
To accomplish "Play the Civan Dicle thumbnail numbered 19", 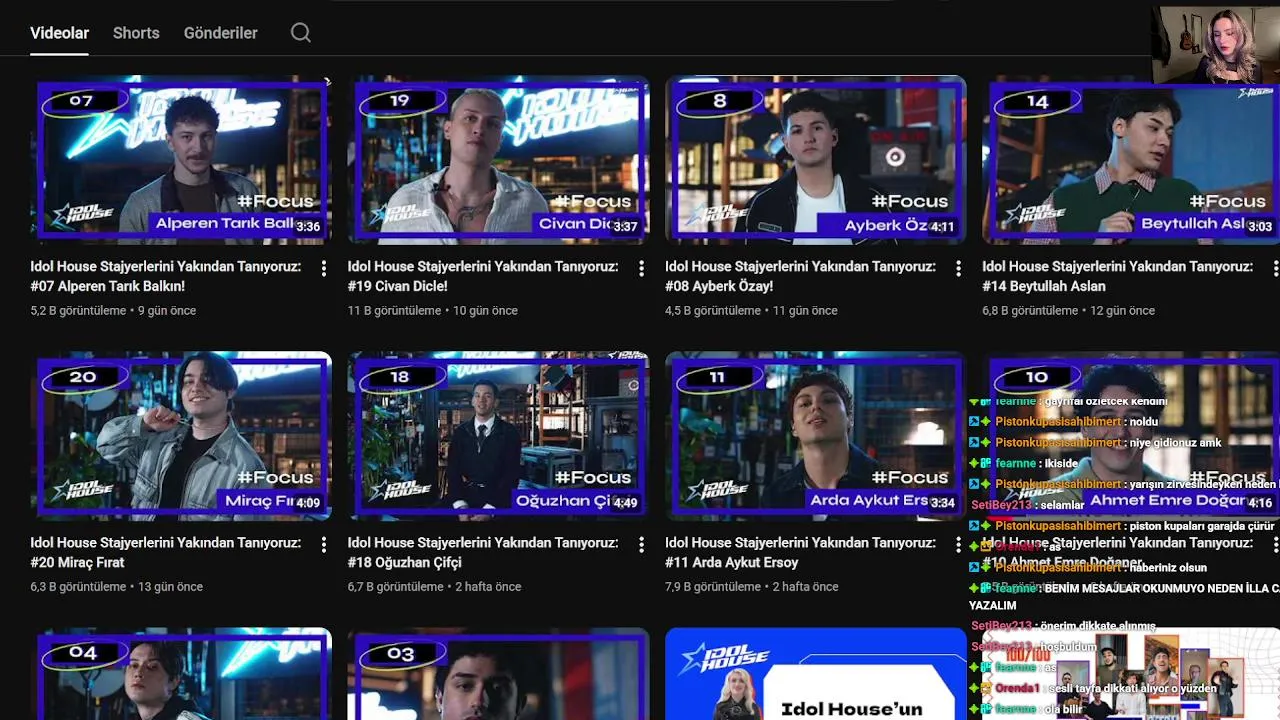I will (x=498, y=160).
